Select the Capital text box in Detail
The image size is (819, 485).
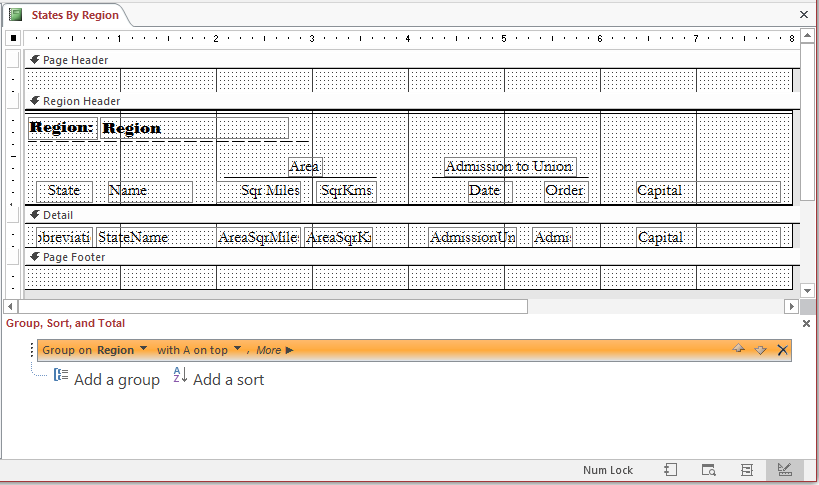(708, 237)
